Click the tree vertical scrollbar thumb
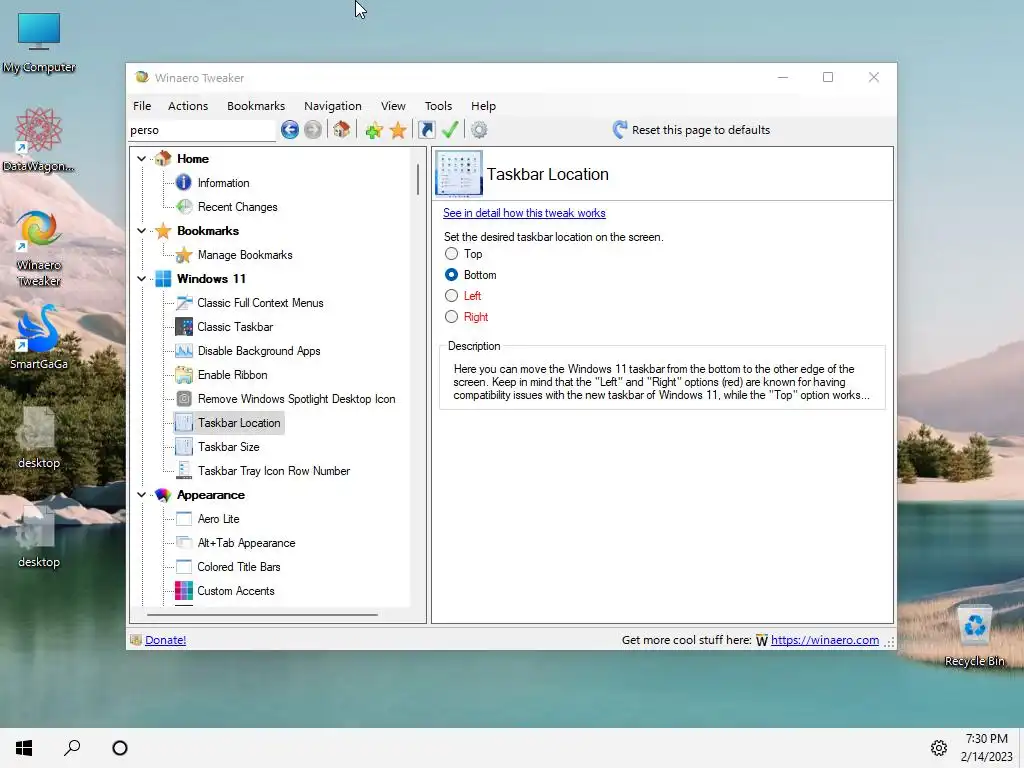The width and height of the screenshot is (1024, 768). pyautogui.click(x=418, y=180)
